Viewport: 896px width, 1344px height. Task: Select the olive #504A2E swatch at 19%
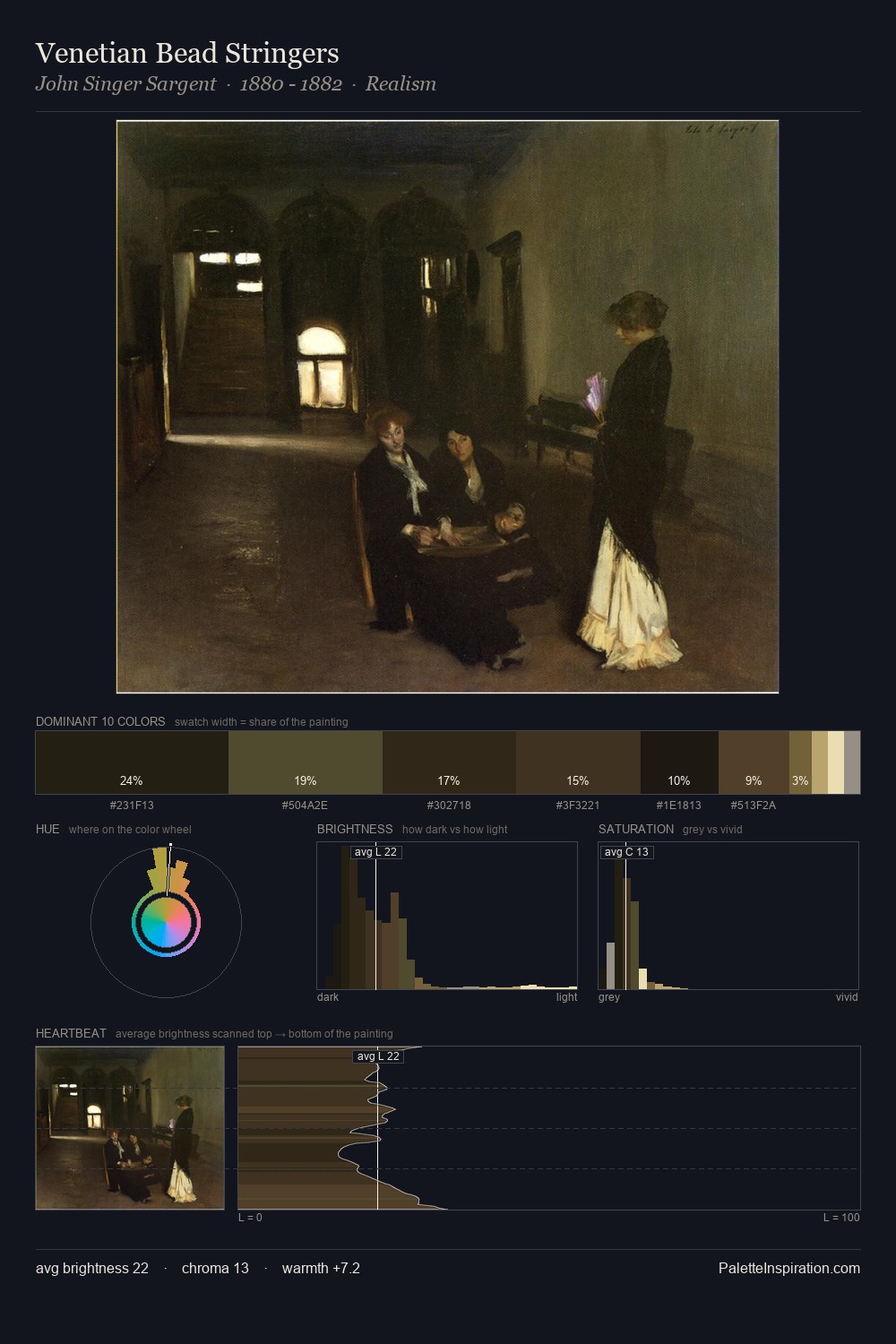coord(306,762)
